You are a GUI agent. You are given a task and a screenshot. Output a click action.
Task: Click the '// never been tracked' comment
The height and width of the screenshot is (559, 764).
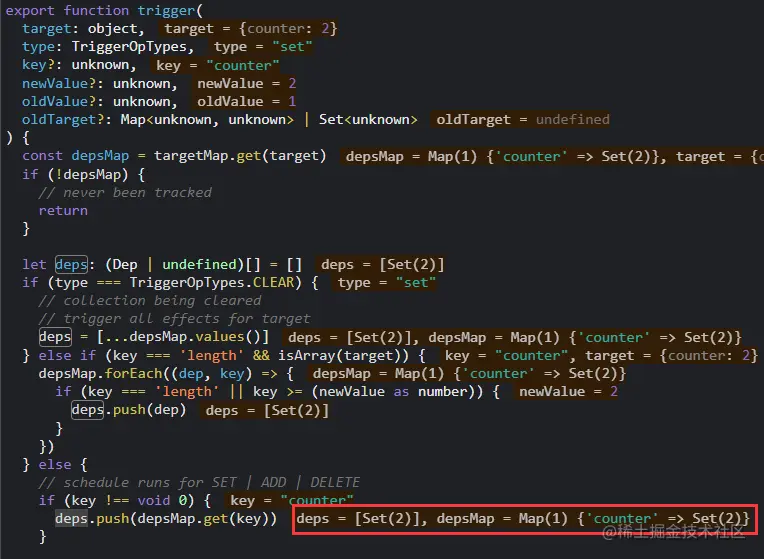[x=125, y=193]
